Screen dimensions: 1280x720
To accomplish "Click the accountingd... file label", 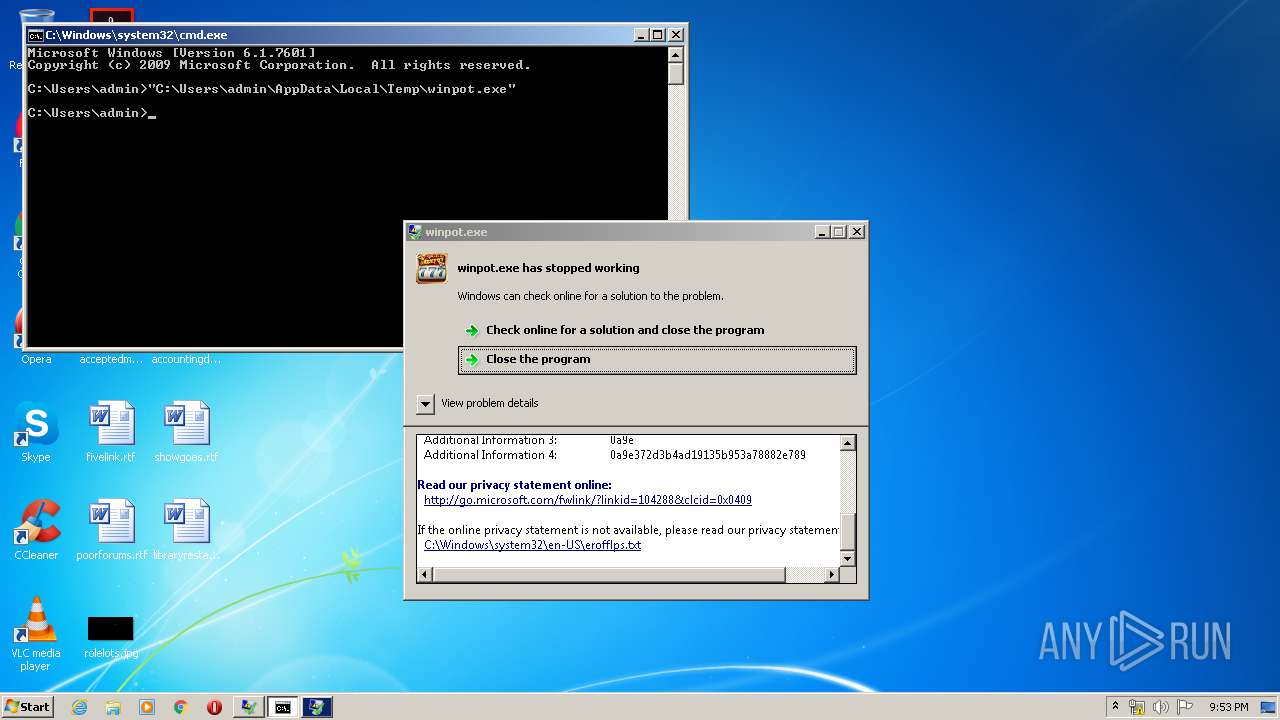I will click(x=186, y=359).
